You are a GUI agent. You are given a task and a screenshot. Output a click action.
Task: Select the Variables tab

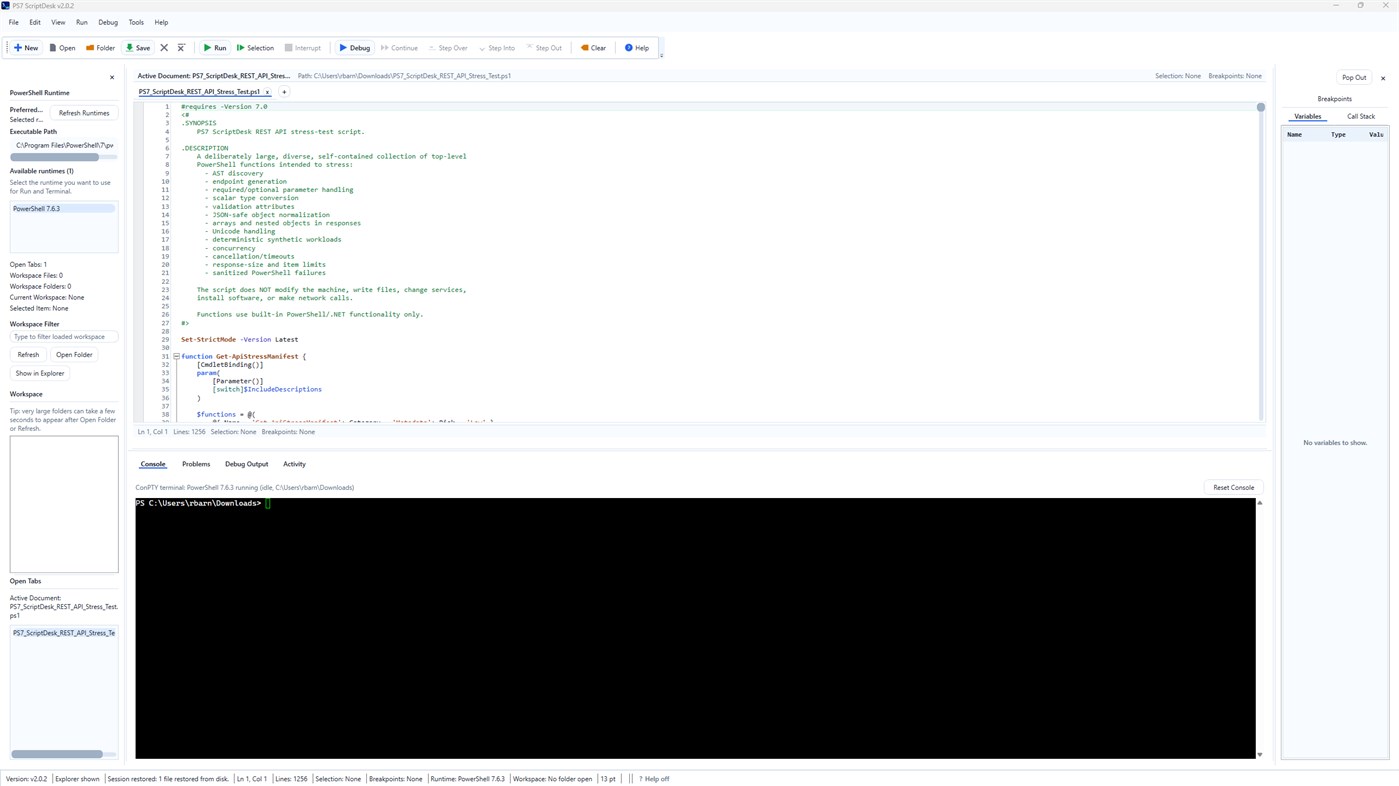click(1308, 116)
